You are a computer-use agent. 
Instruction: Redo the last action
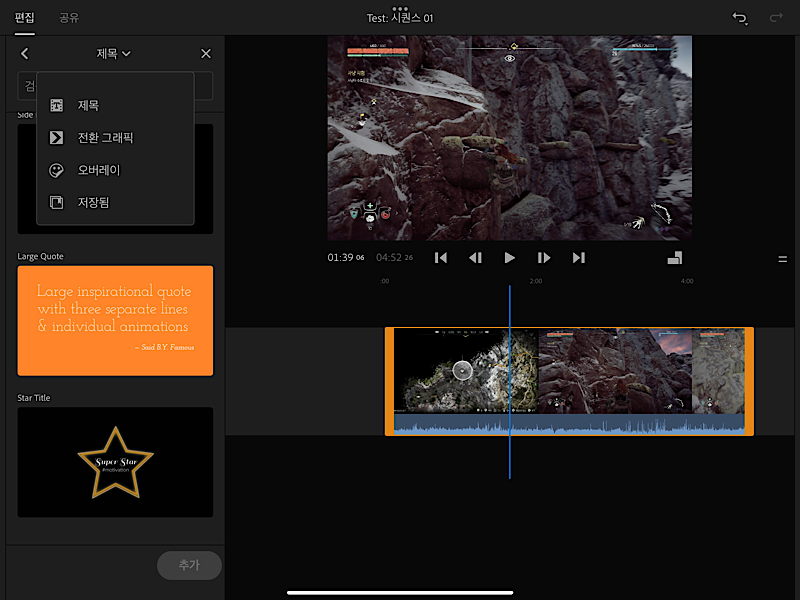[776, 18]
